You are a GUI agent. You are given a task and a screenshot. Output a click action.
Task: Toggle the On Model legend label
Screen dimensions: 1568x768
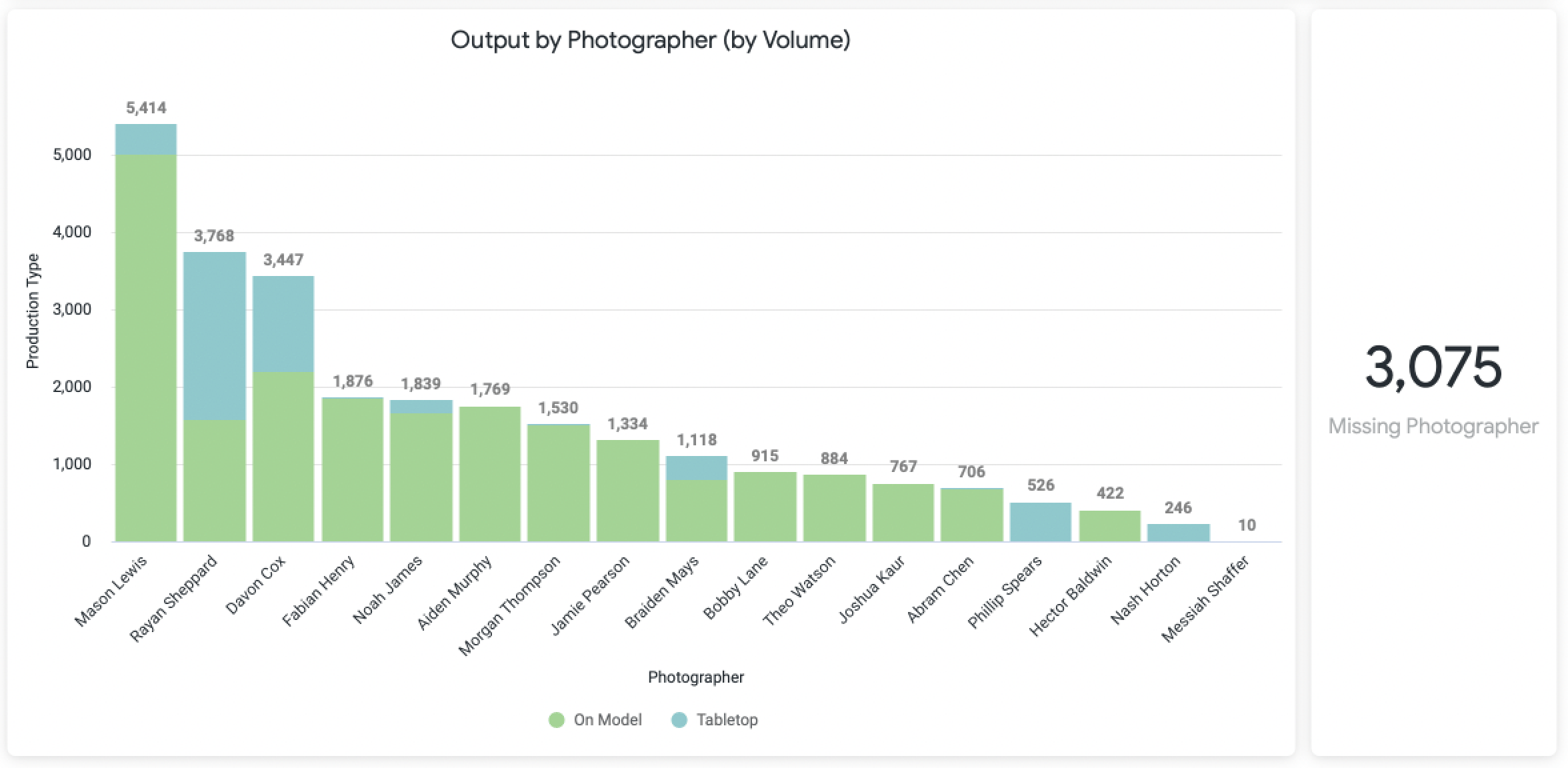click(607, 720)
